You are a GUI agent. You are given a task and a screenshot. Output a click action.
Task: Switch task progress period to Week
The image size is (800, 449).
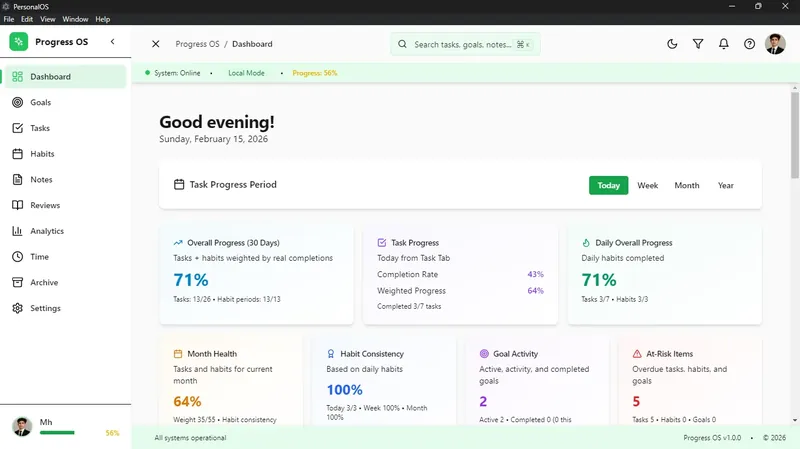pos(647,185)
